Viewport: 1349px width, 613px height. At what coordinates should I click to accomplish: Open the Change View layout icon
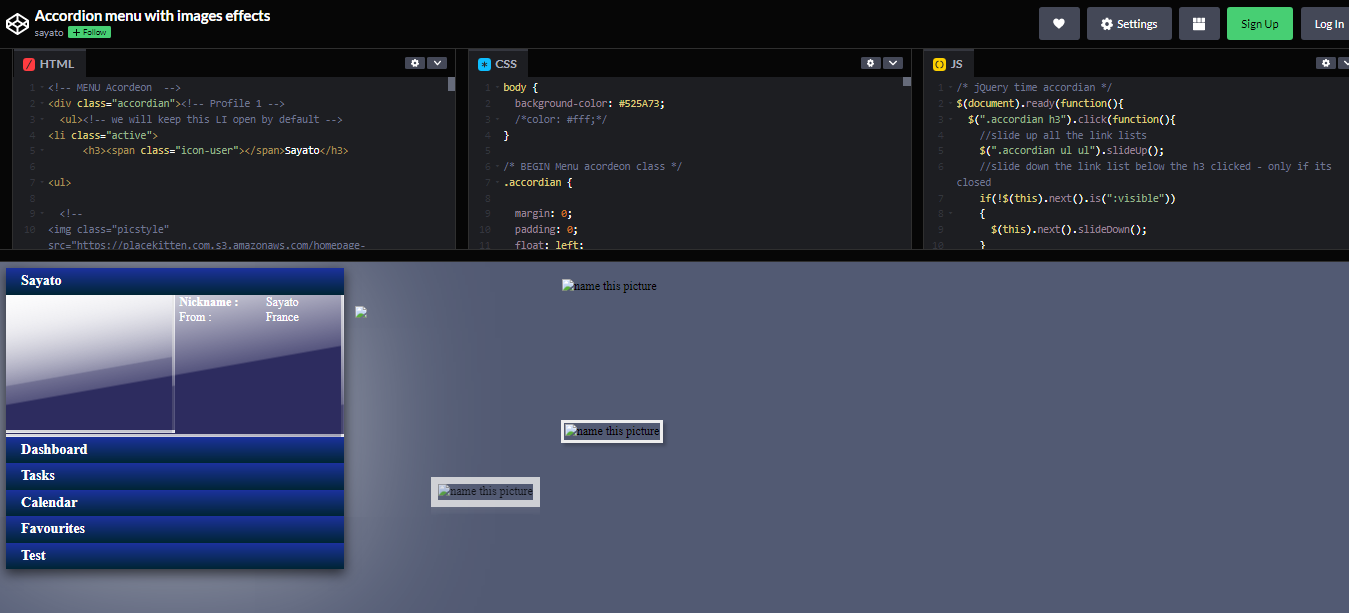pyautogui.click(x=1199, y=23)
